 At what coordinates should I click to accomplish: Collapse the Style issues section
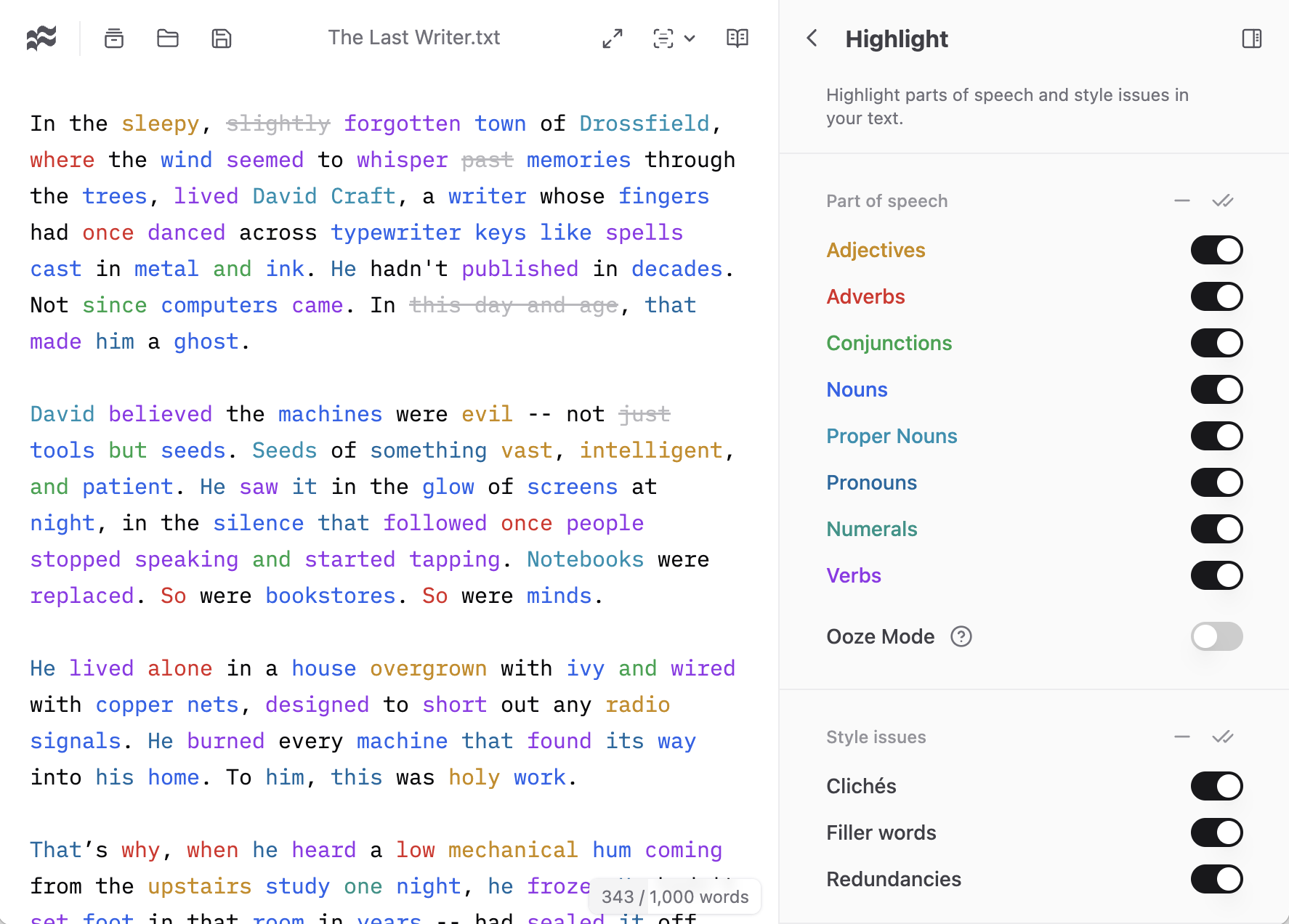[x=1181, y=736]
